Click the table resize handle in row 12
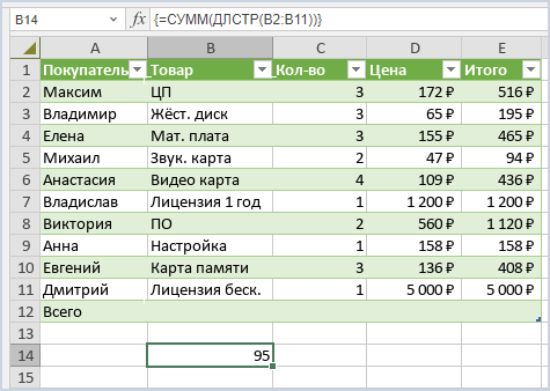This screenshot has height=391, width=550. tap(538, 319)
